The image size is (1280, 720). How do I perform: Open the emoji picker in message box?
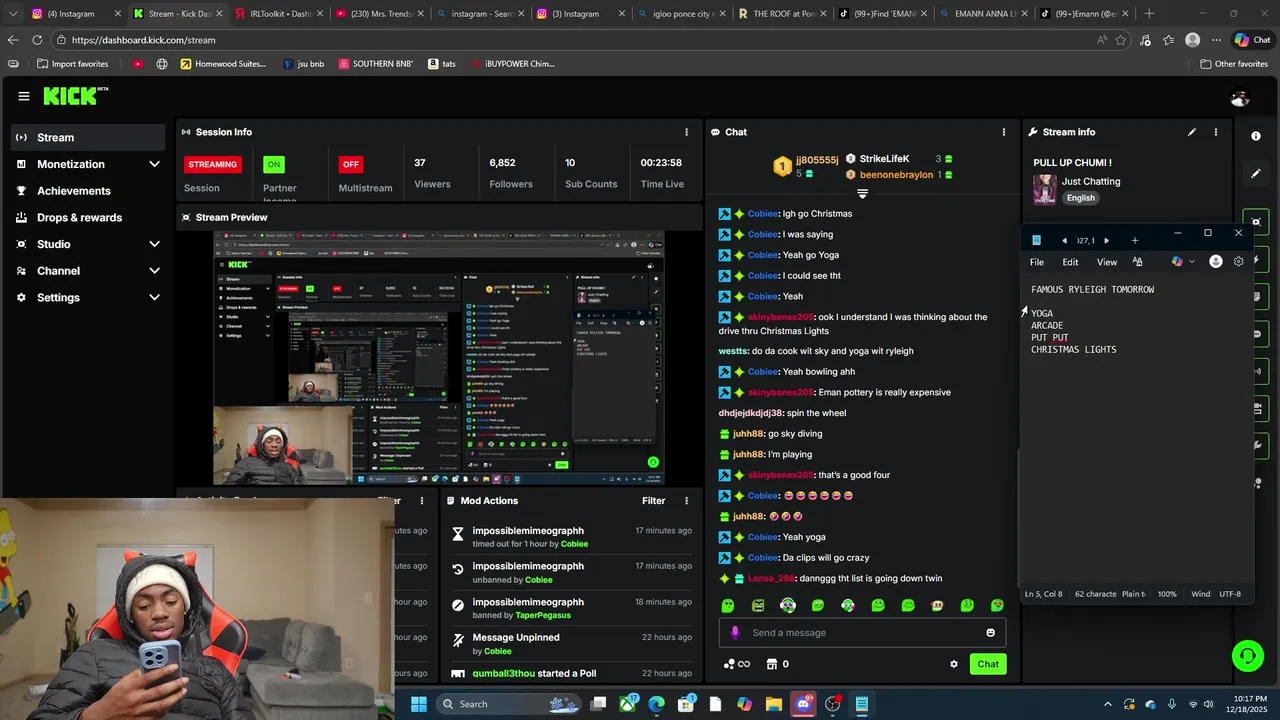(991, 632)
